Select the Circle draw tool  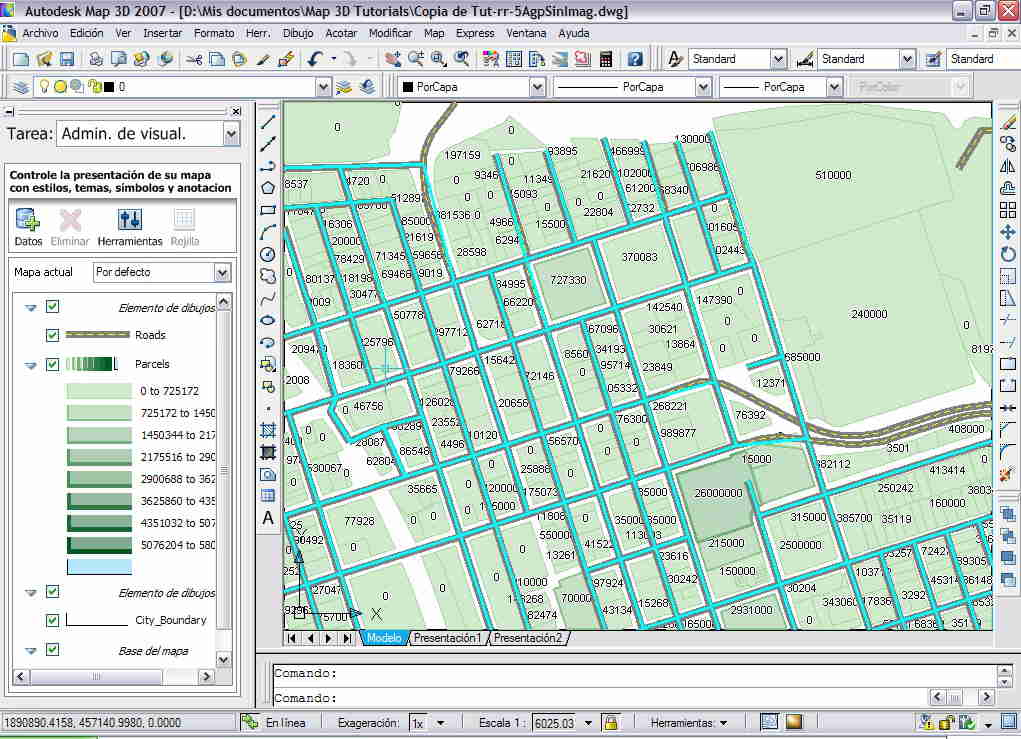pos(268,254)
